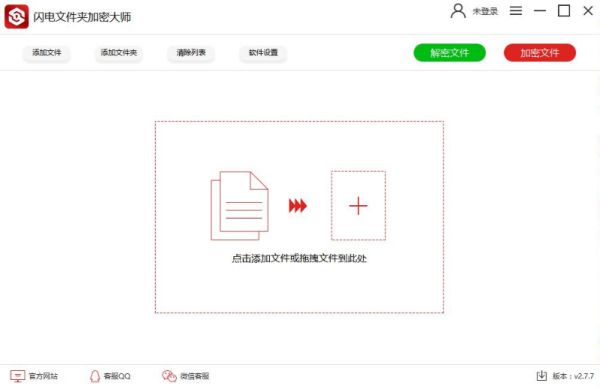Click the green 解密文件 button
This screenshot has height=389, width=600.
[450, 53]
